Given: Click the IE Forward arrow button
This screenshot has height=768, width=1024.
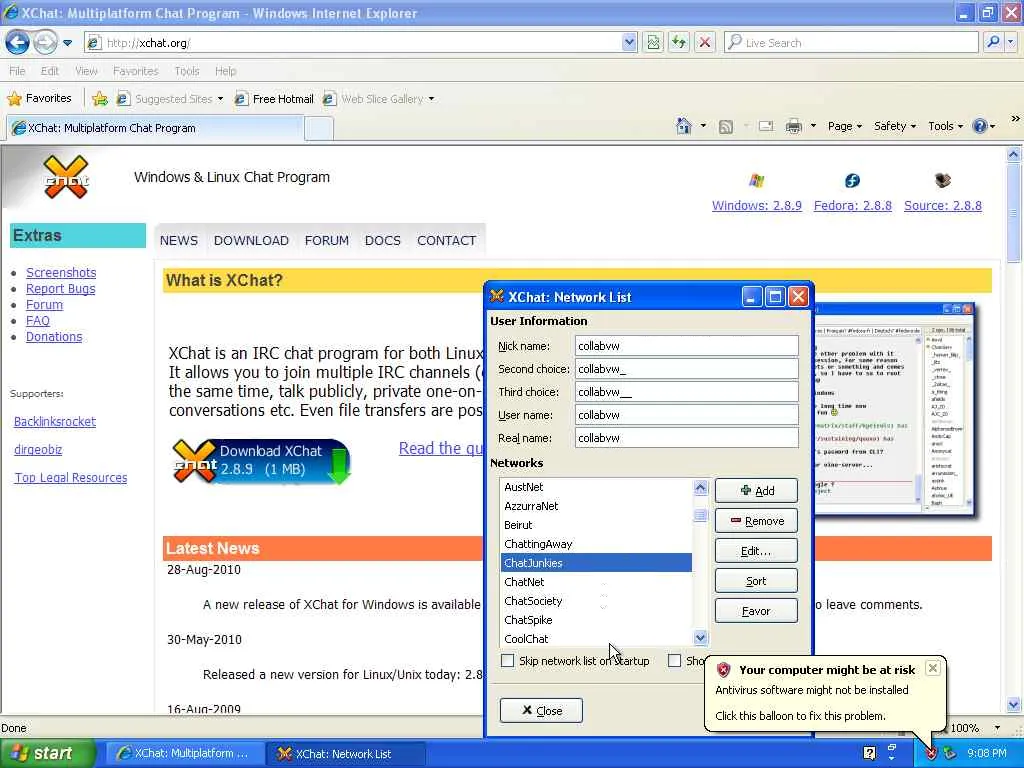Looking at the screenshot, I should pos(45,42).
